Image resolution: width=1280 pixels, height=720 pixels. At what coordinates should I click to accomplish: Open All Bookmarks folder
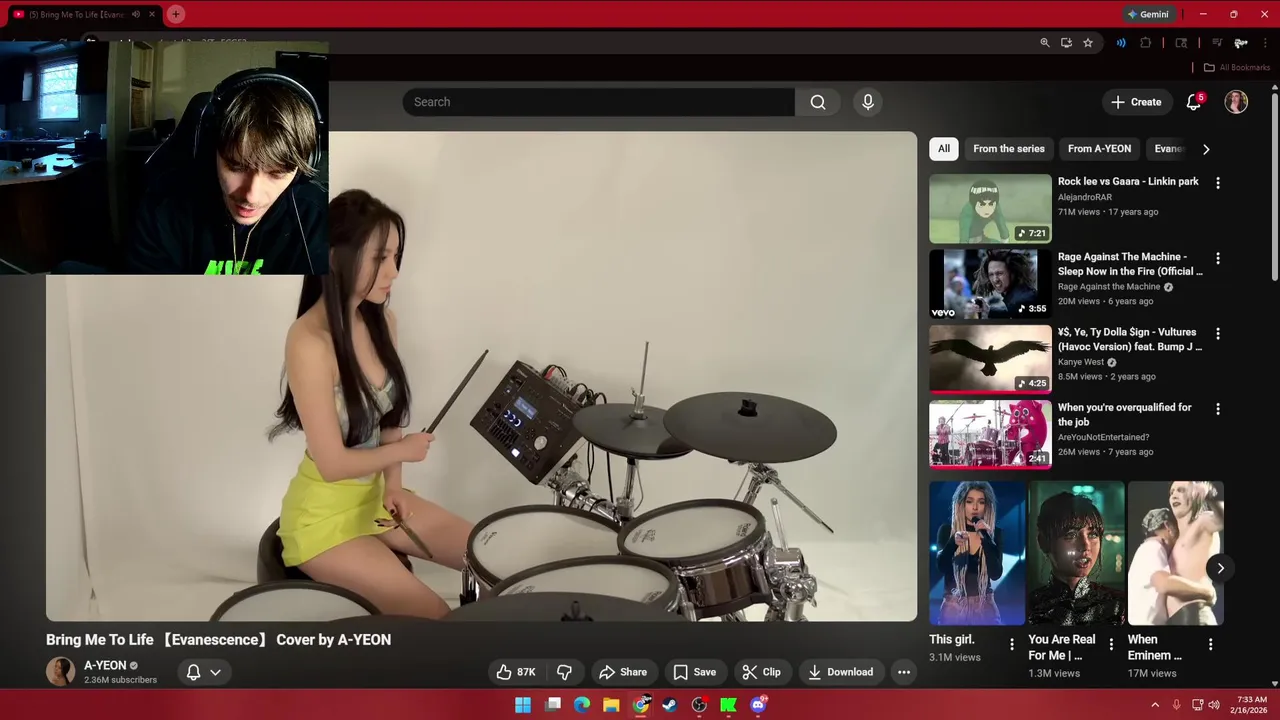pyautogui.click(x=1236, y=67)
